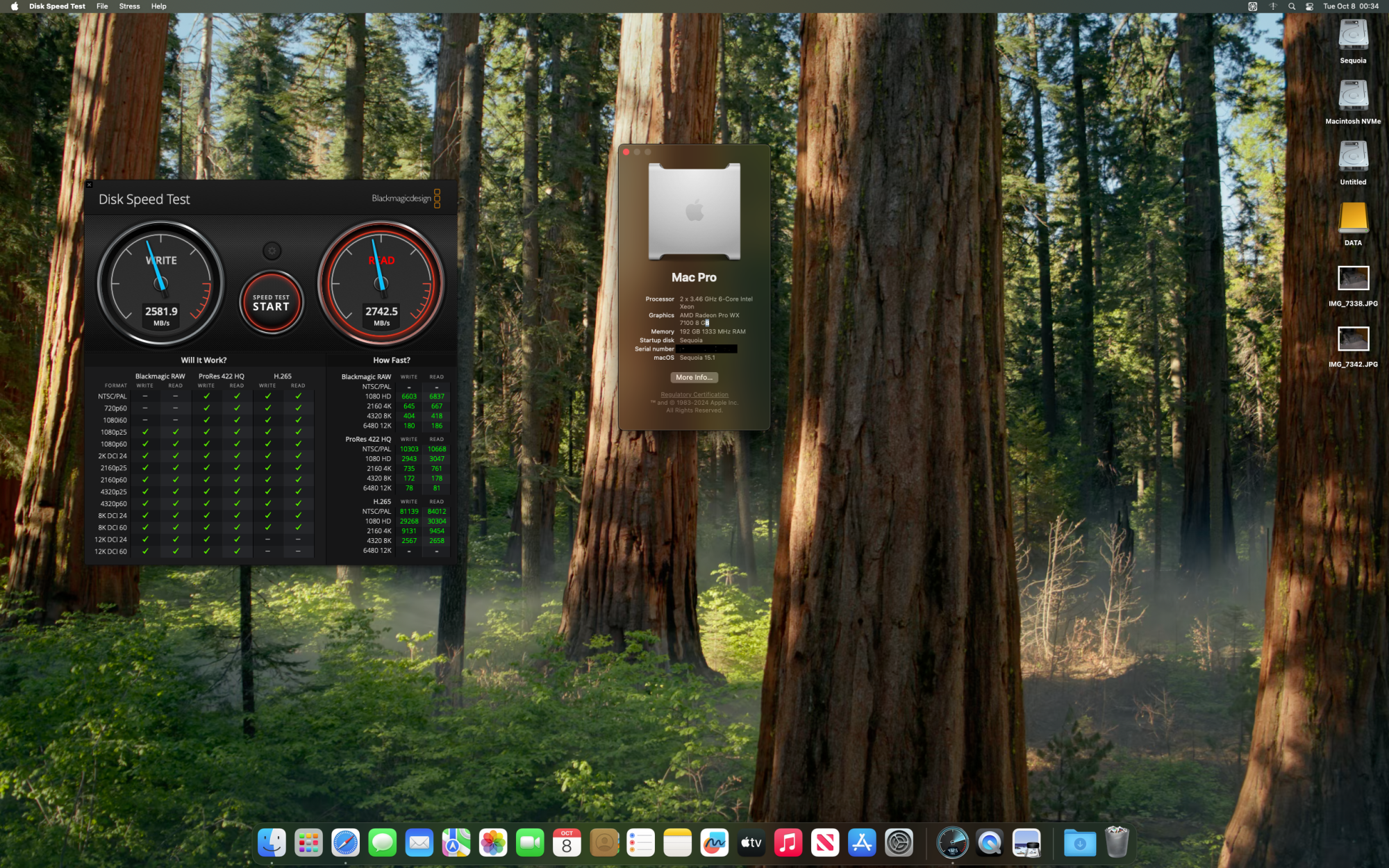Screen dimensions: 1389x868
Task: Open Control Center from the menu bar
Action: 1309,6
